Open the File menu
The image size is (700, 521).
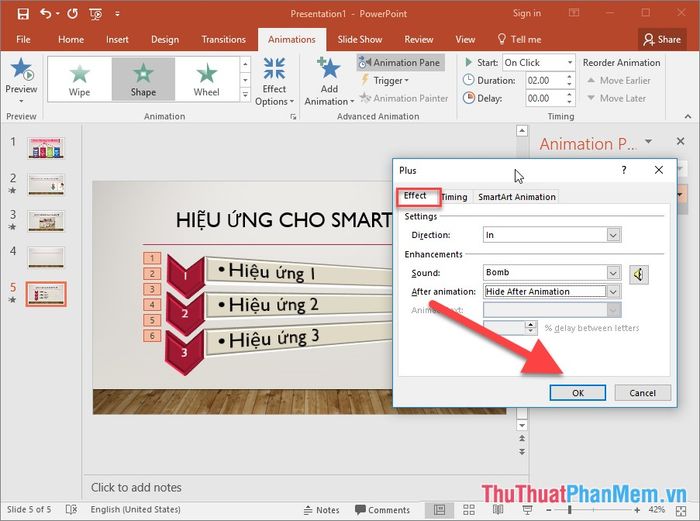(23, 39)
